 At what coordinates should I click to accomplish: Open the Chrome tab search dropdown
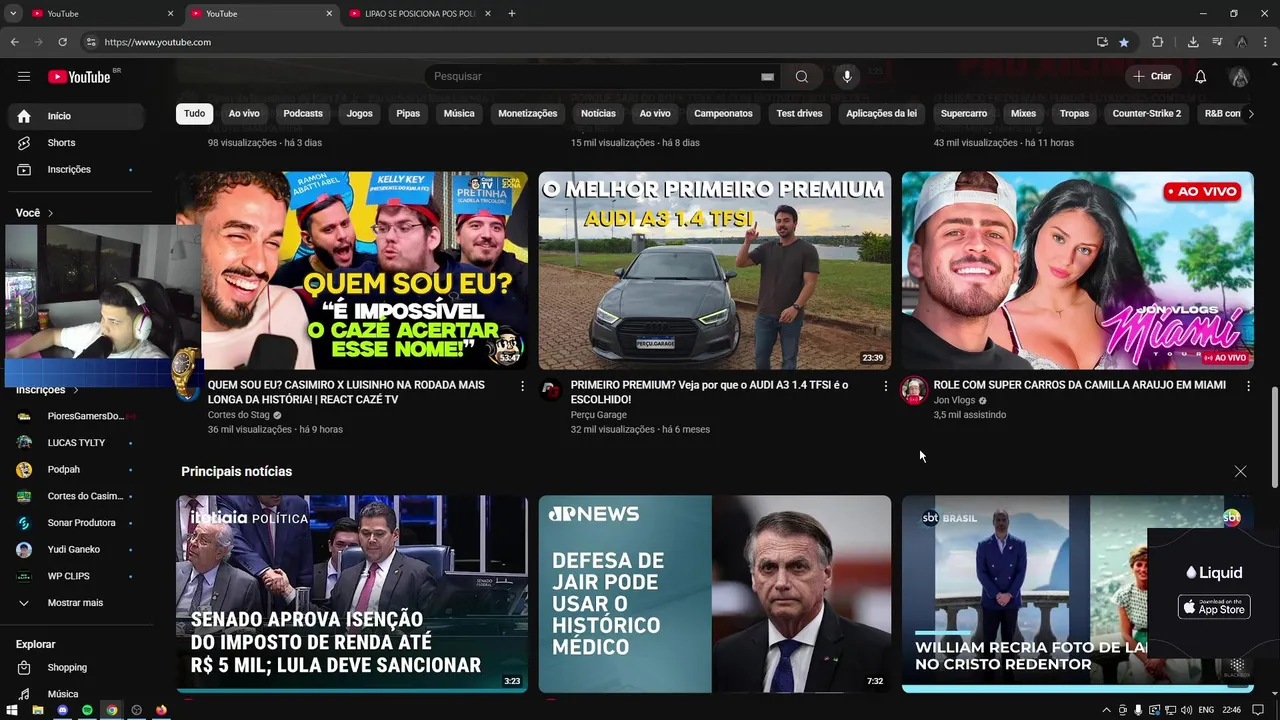[x=13, y=13]
